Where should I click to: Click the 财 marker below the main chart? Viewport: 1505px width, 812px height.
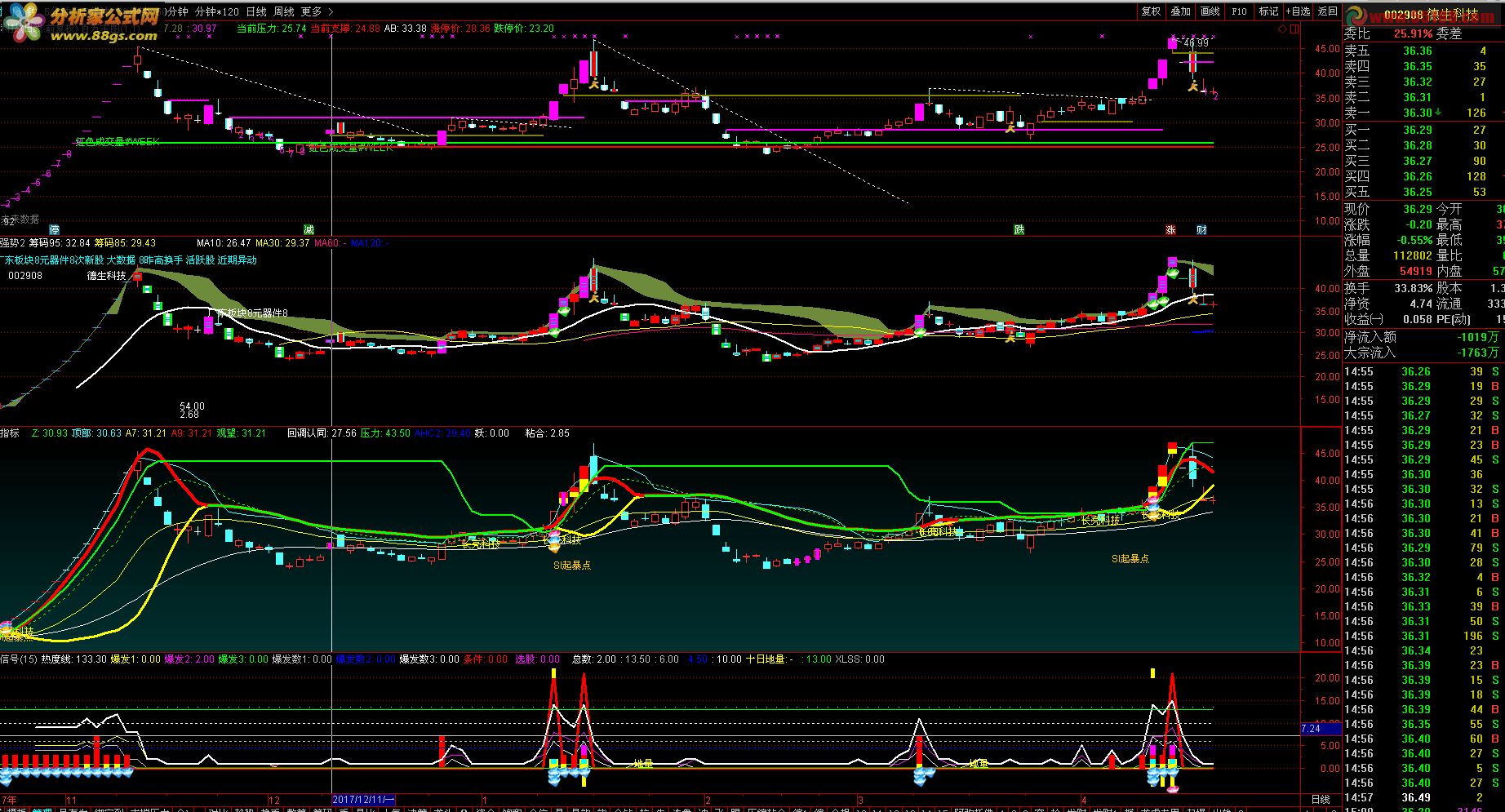click(x=1201, y=229)
